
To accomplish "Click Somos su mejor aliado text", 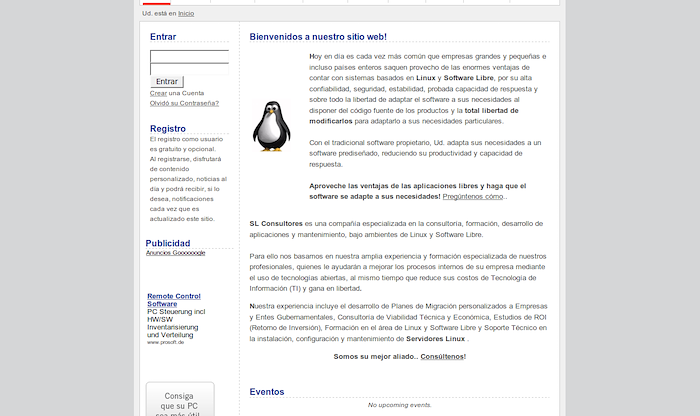I will tap(375, 357).
